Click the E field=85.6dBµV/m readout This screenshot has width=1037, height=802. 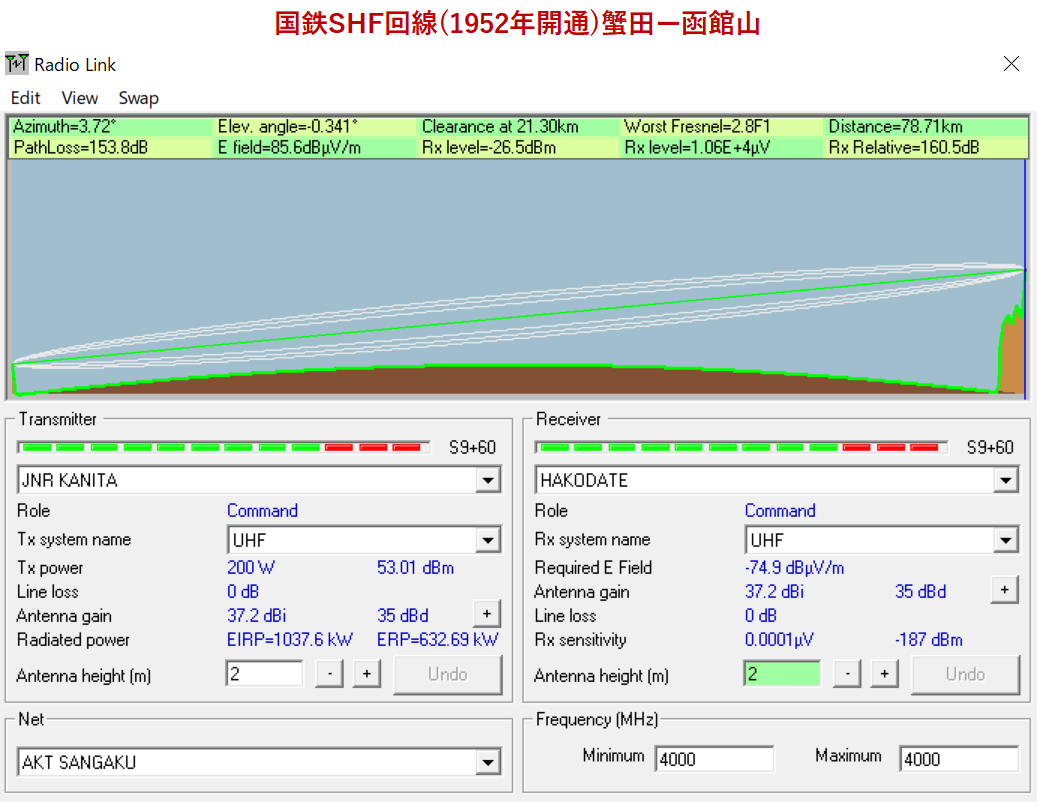click(289, 147)
